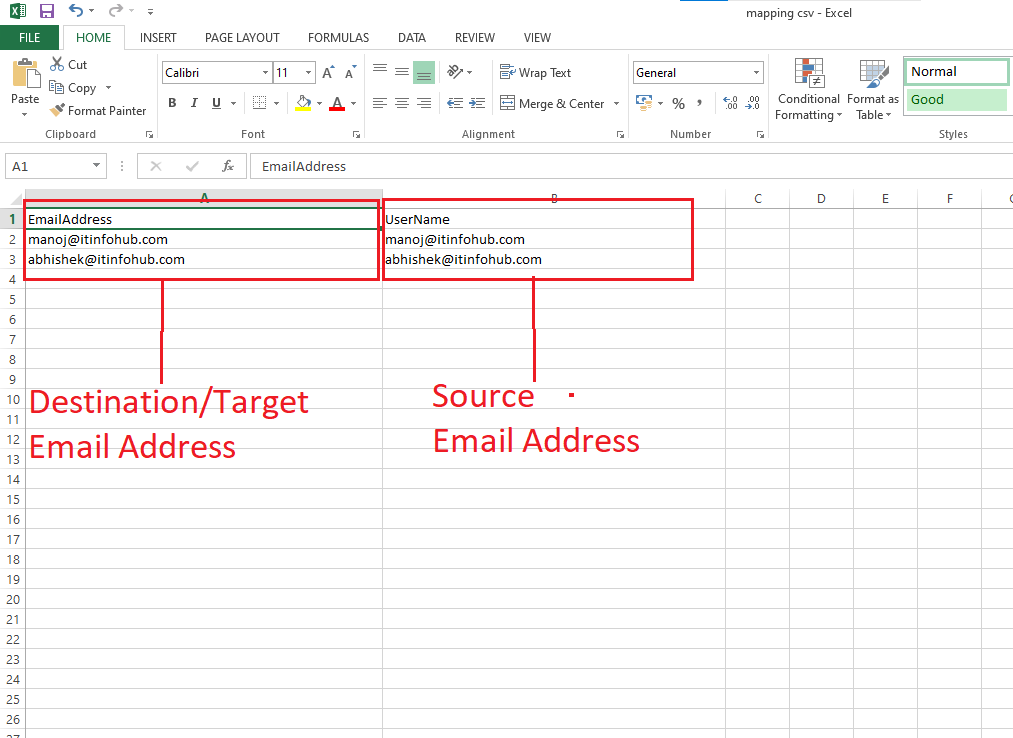
Task: Set Middle Align for cell text
Action: click(x=402, y=72)
